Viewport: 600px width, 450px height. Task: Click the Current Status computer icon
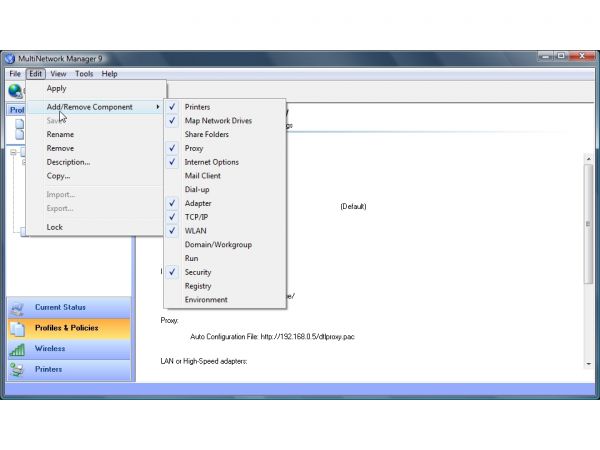click(17, 308)
